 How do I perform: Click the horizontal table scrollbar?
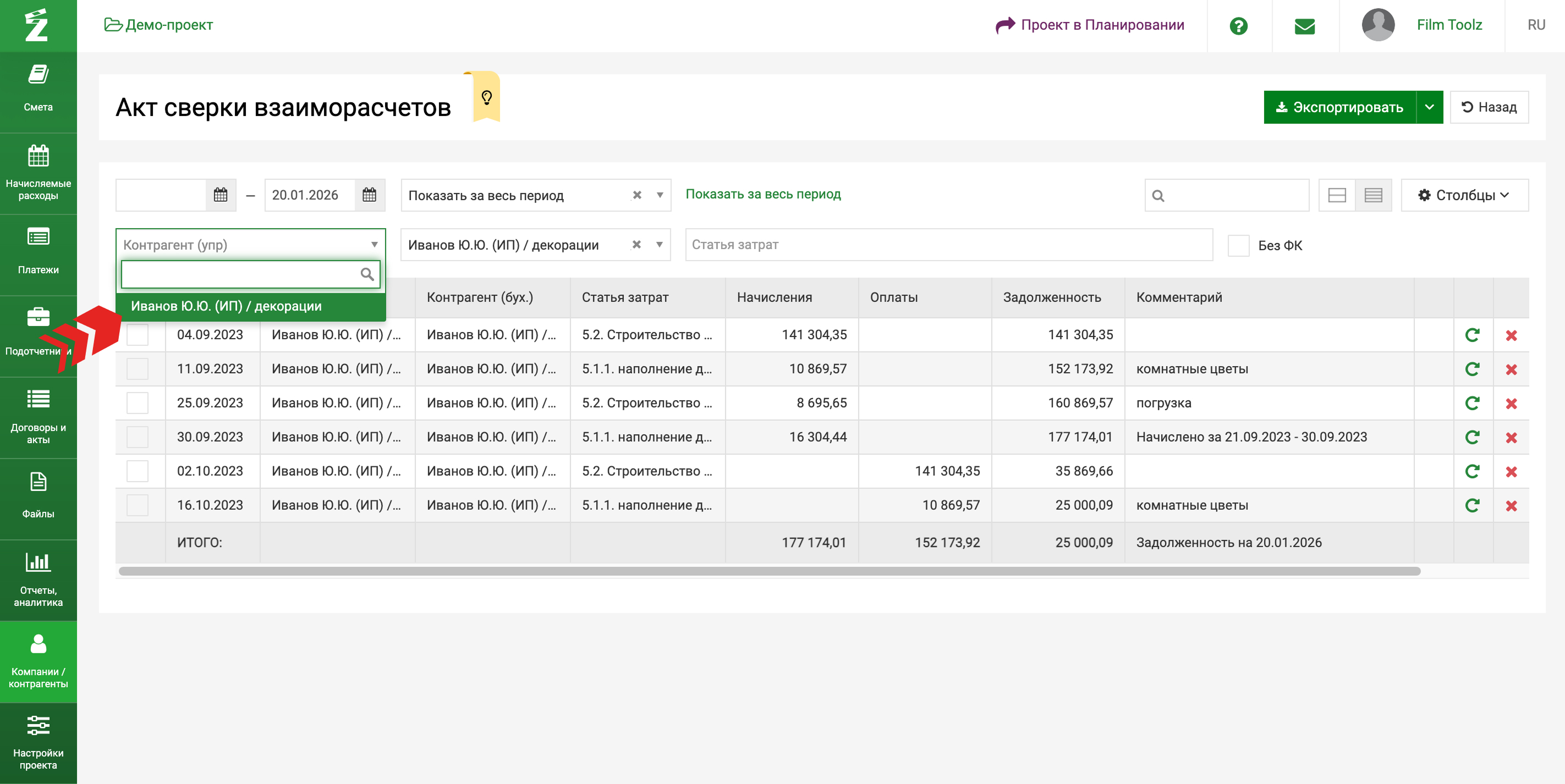(x=768, y=571)
